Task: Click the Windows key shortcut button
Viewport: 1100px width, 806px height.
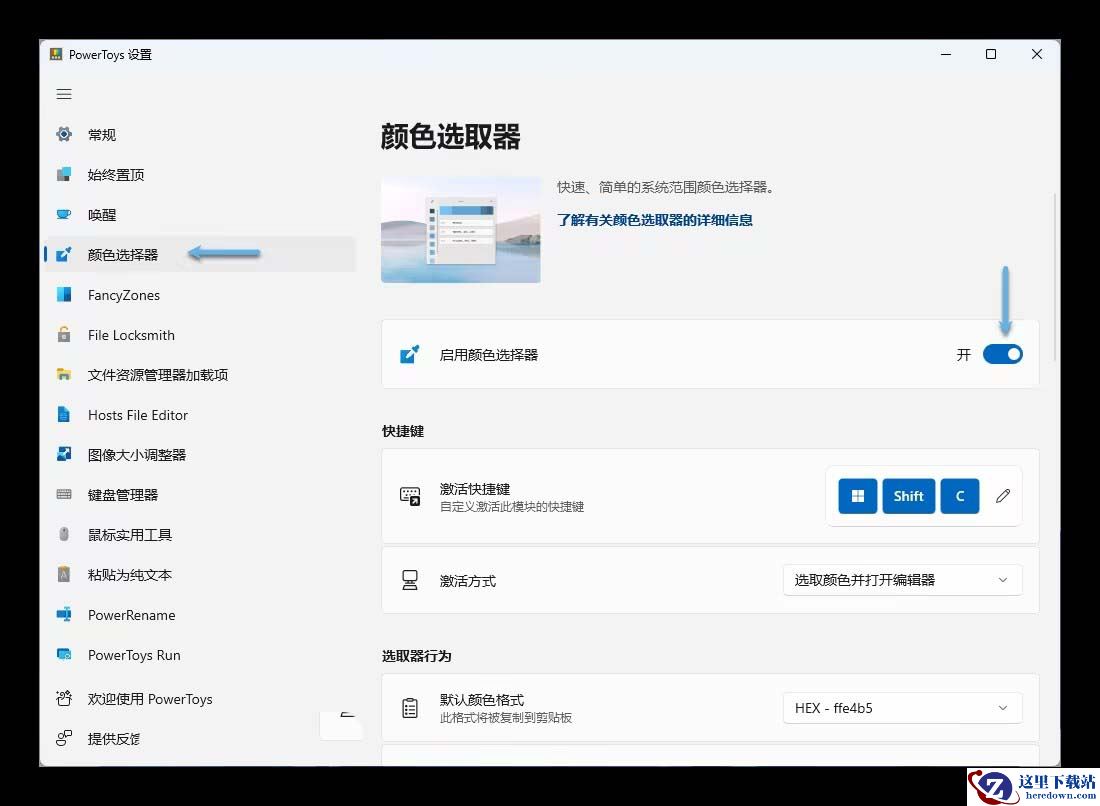Action: (857, 496)
